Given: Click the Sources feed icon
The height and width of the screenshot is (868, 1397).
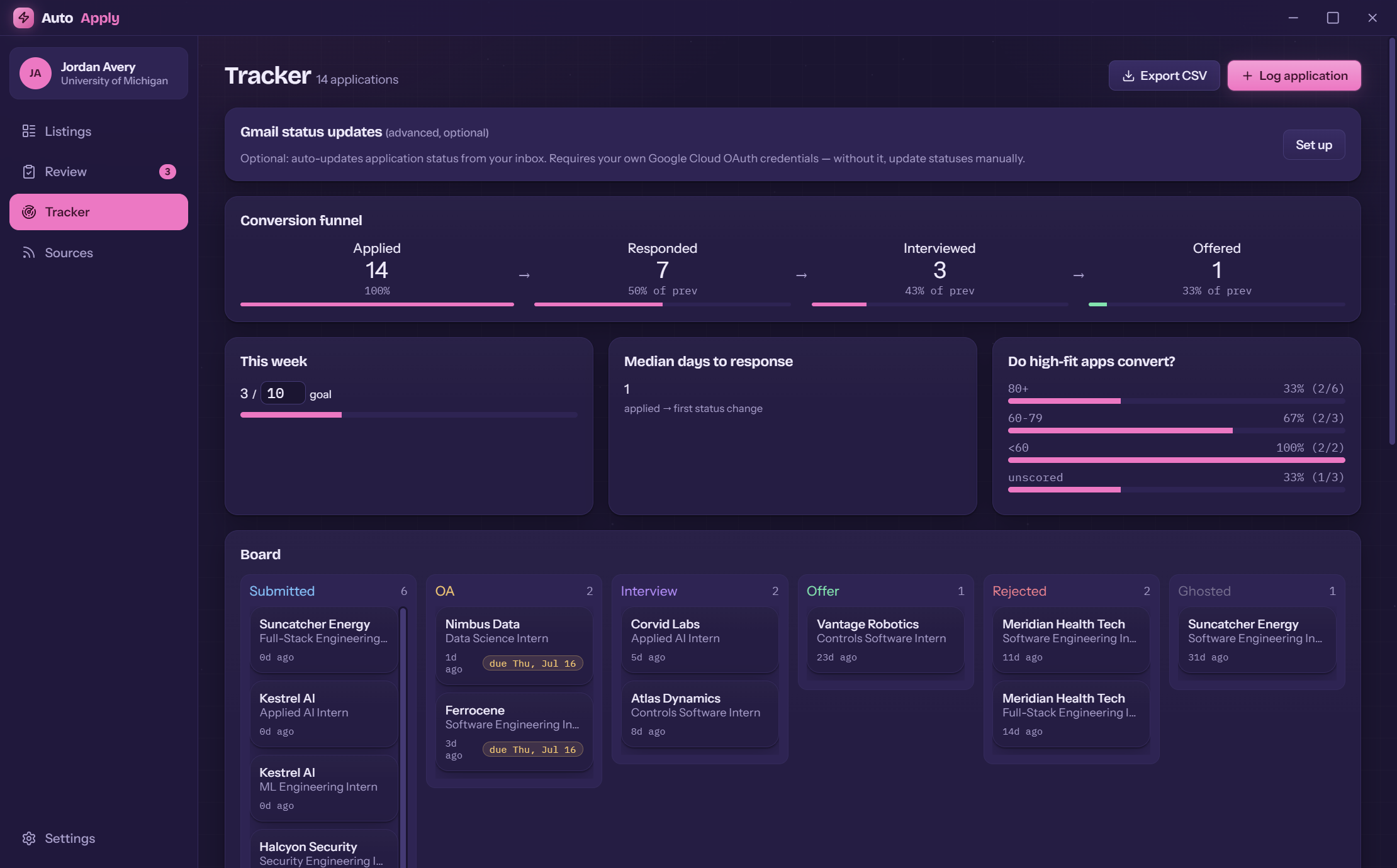Looking at the screenshot, I should (x=29, y=252).
